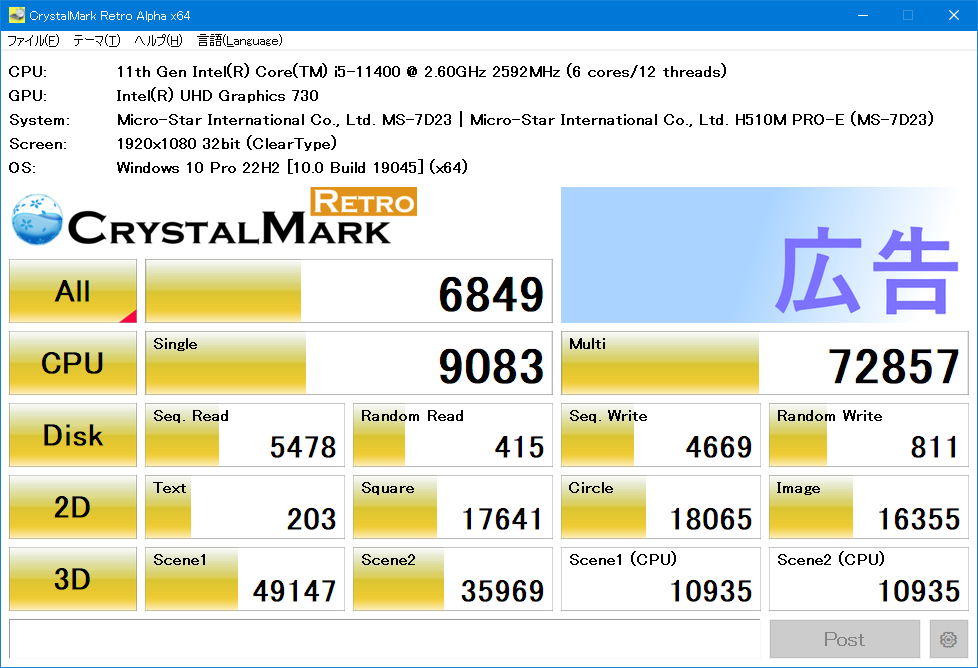
Task: Click the System motherboard info line
Action: (x=525, y=120)
